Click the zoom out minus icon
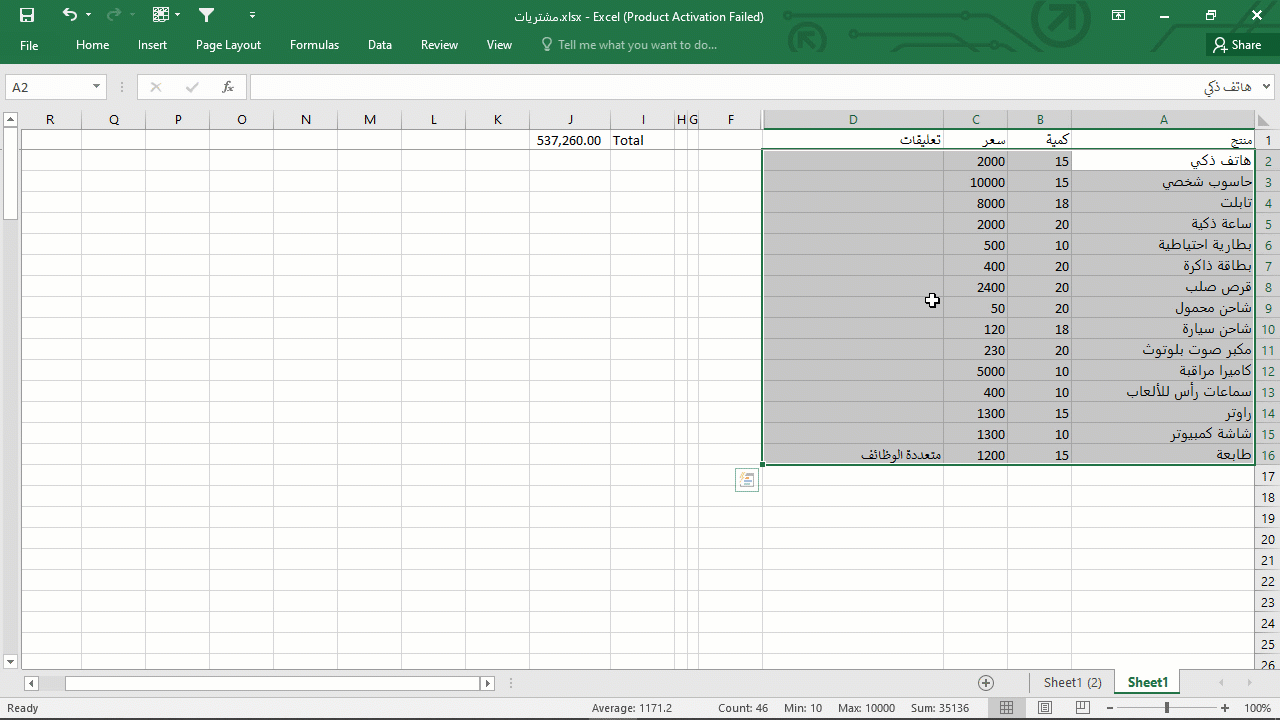The width and height of the screenshot is (1280, 720). pyautogui.click(x=1110, y=708)
